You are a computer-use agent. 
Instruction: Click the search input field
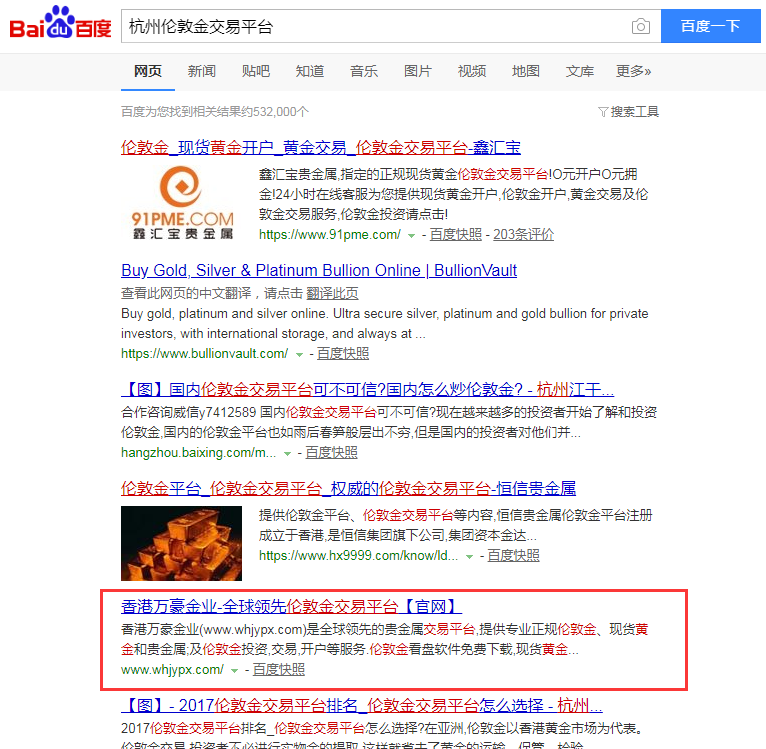376,26
